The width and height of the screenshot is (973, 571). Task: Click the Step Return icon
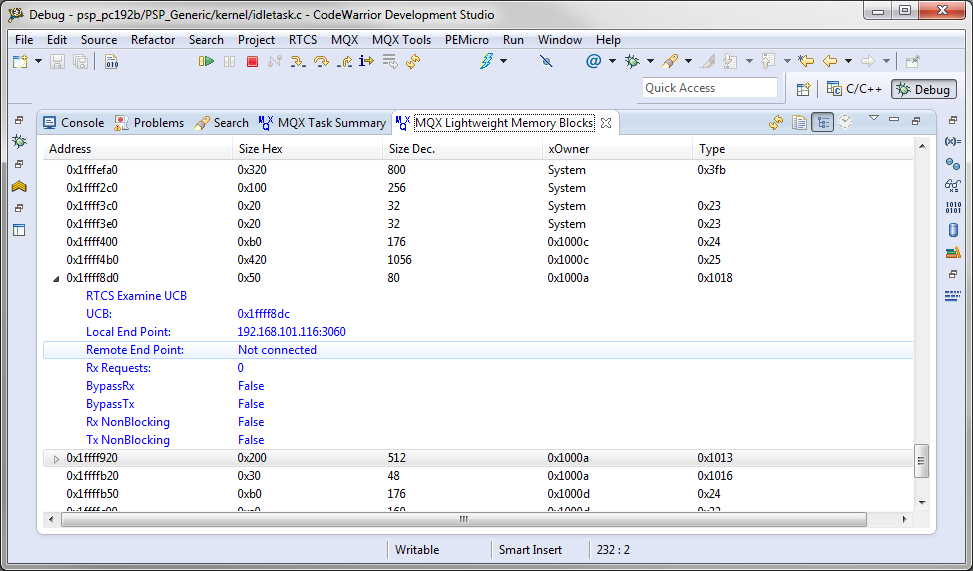coord(344,62)
